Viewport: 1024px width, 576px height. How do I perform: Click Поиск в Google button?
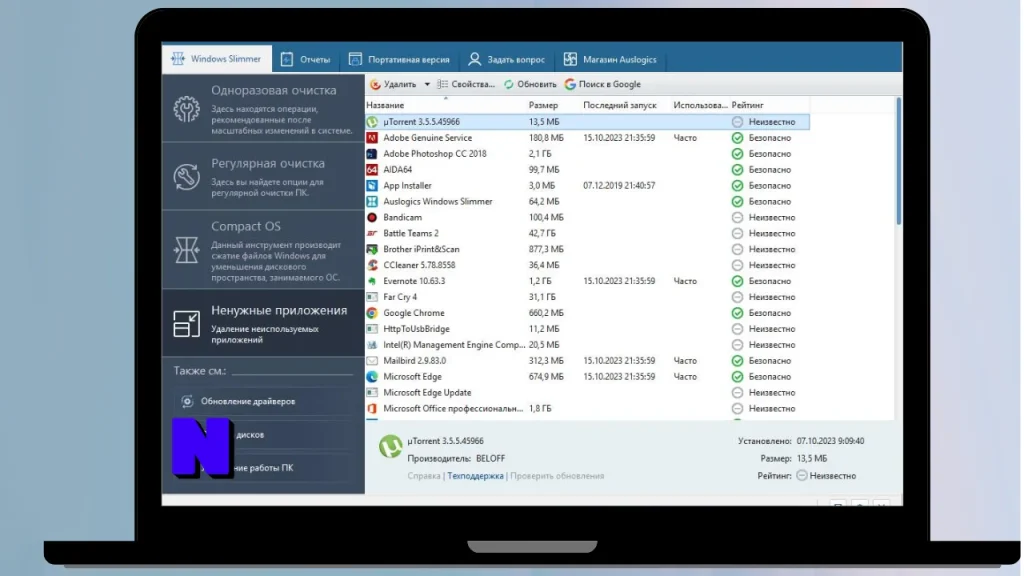pyautogui.click(x=603, y=84)
